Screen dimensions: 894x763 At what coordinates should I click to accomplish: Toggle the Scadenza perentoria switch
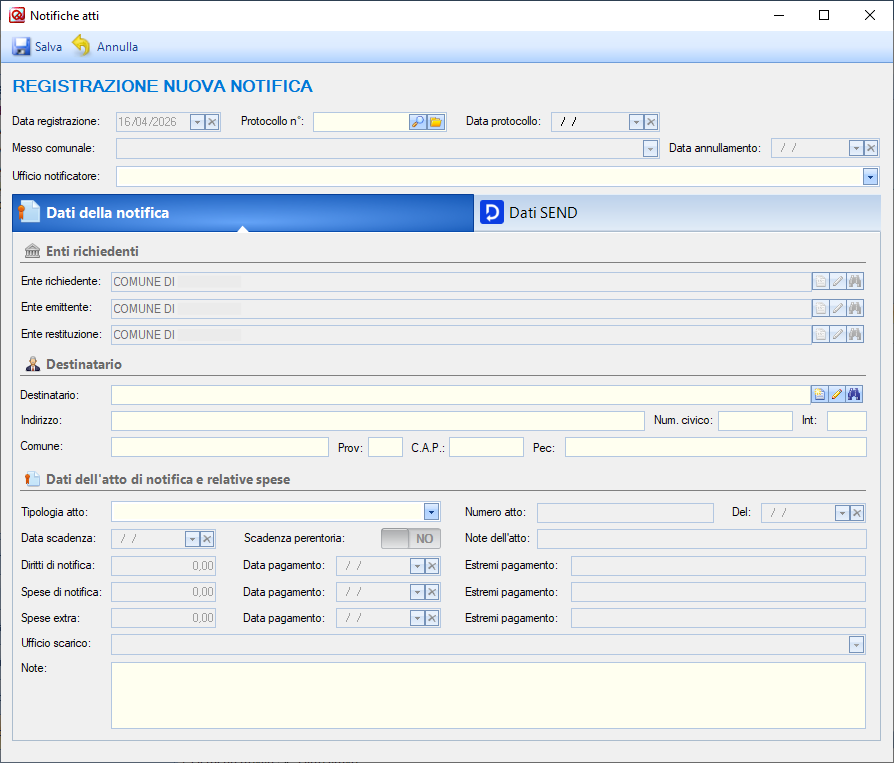coord(411,538)
